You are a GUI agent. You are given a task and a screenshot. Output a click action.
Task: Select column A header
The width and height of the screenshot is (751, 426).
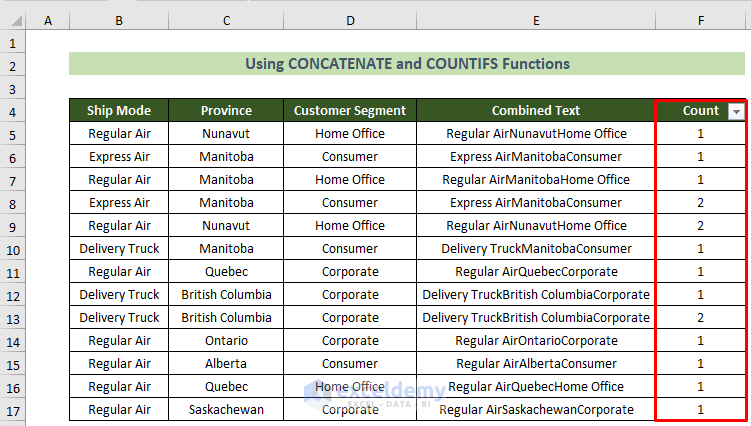click(47, 21)
